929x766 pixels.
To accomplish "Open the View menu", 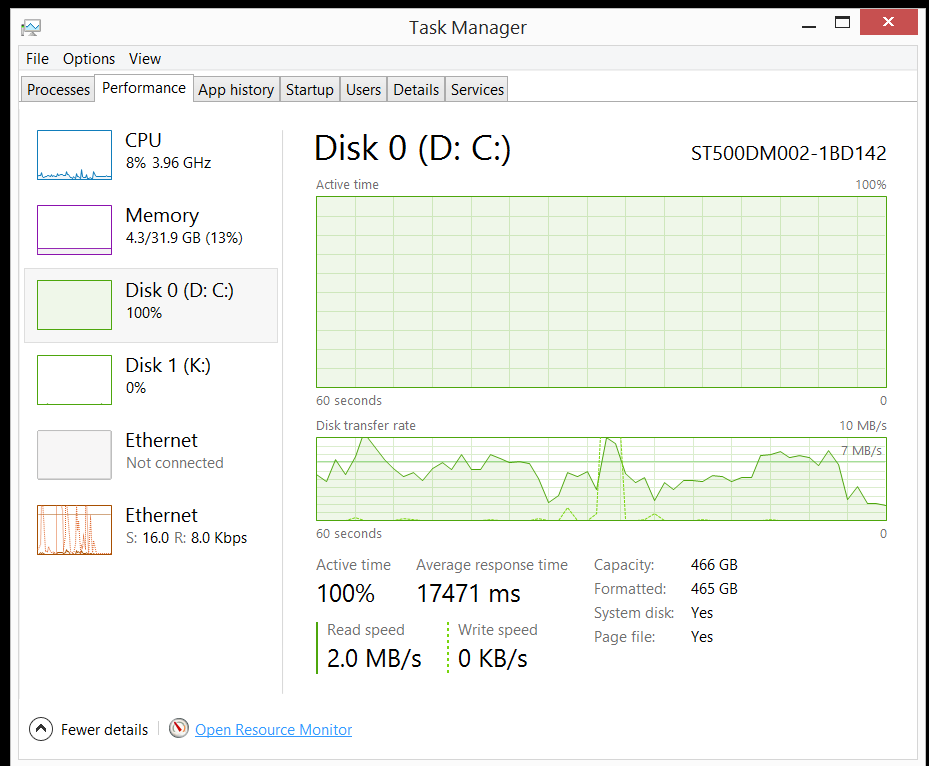I will 145,59.
